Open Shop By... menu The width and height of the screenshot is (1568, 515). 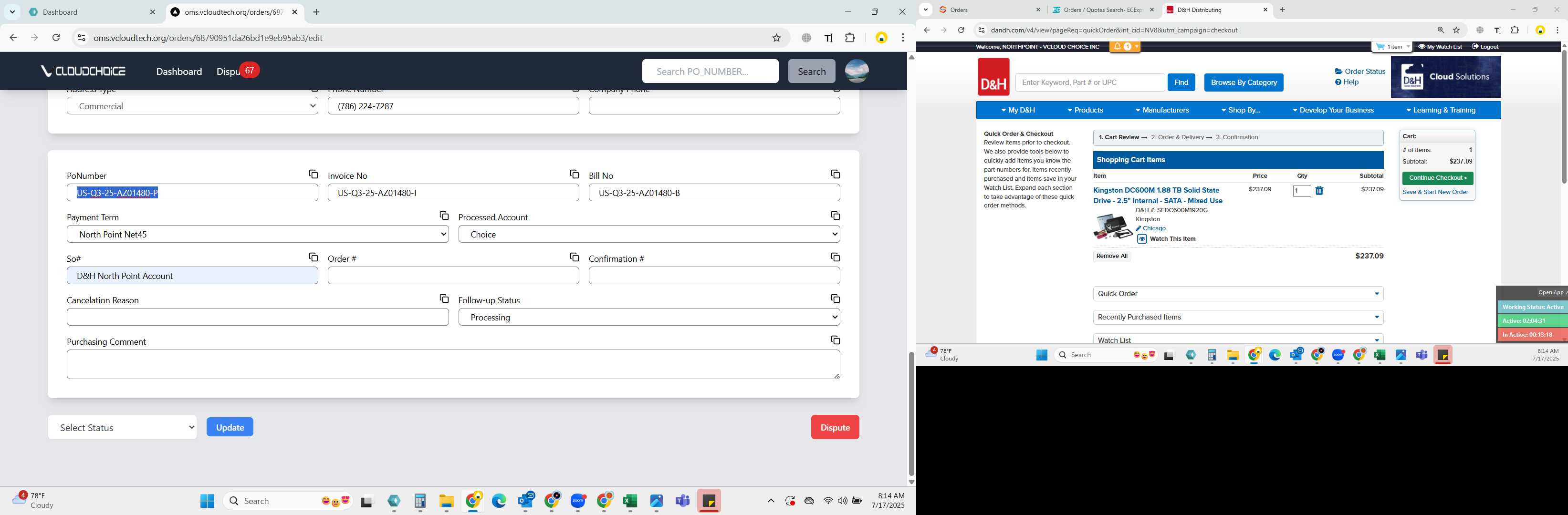[x=1240, y=110]
